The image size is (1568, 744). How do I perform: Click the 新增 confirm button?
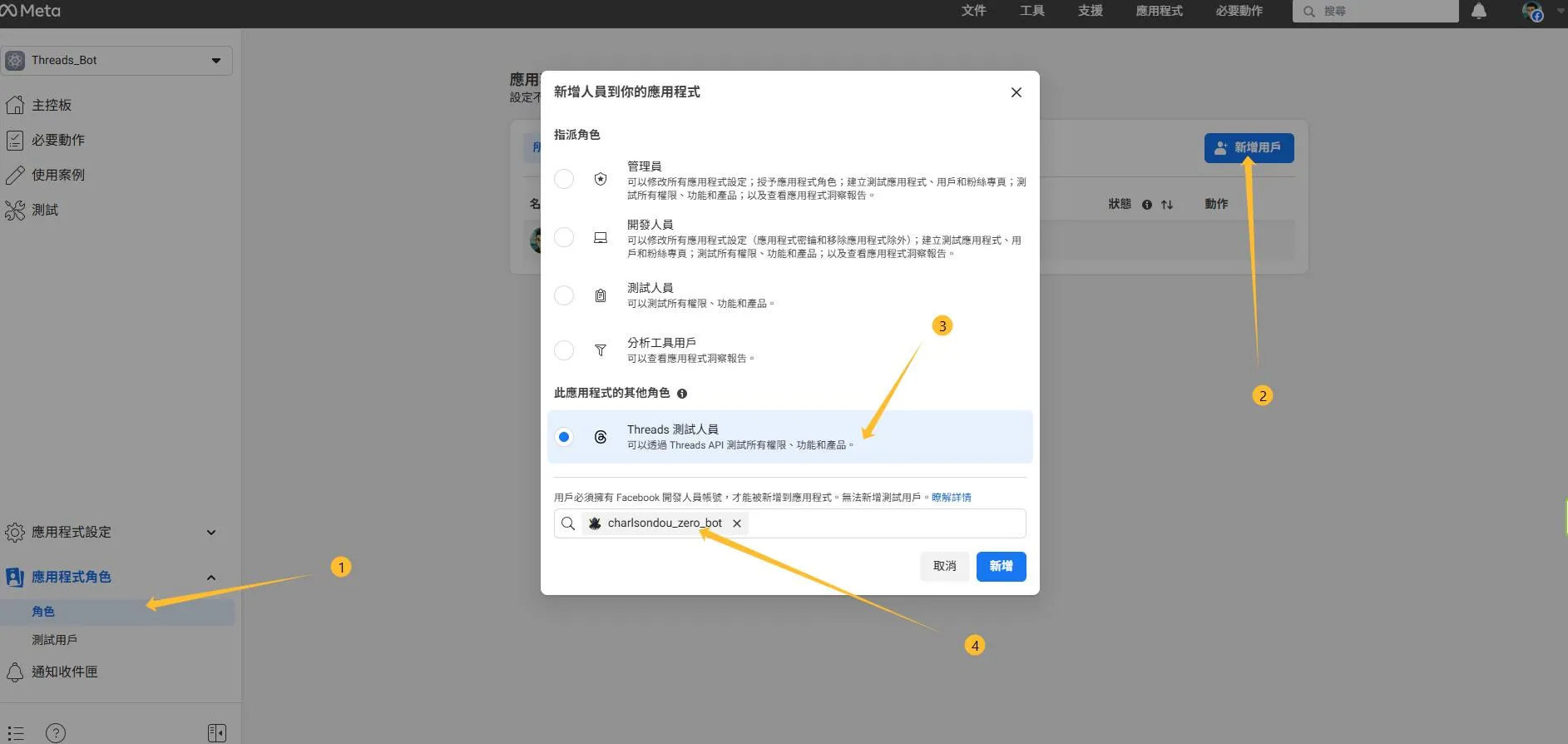[1001, 566]
